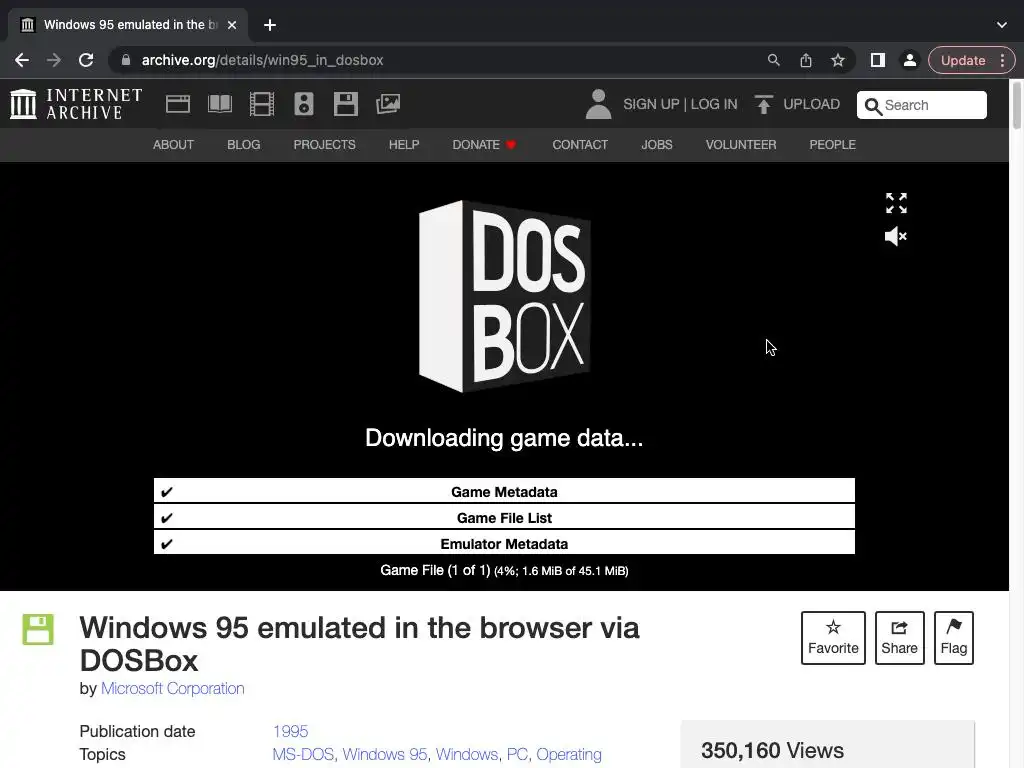
Task: Open the 1995 publication date link
Action: 290,731
